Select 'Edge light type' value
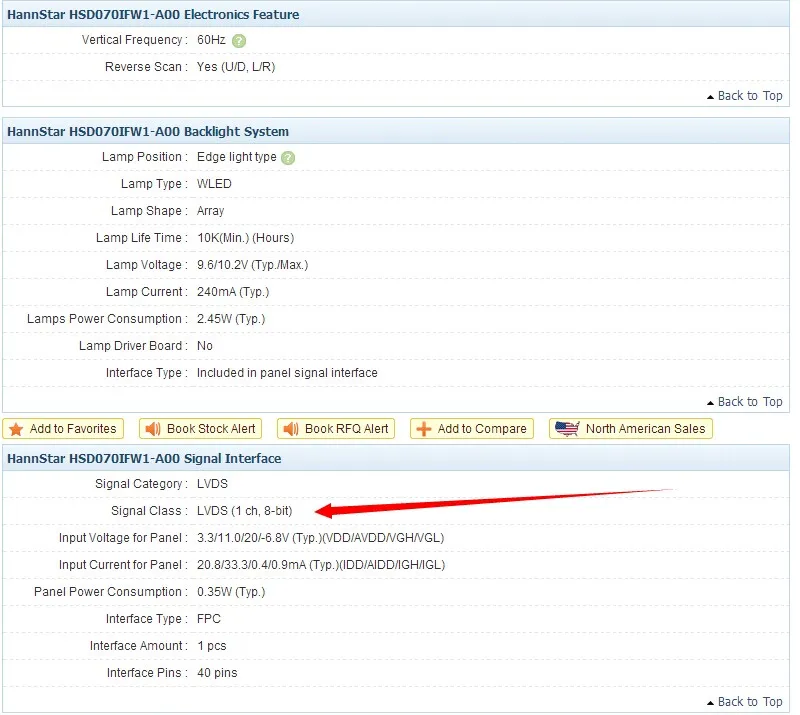 (x=237, y=157)
